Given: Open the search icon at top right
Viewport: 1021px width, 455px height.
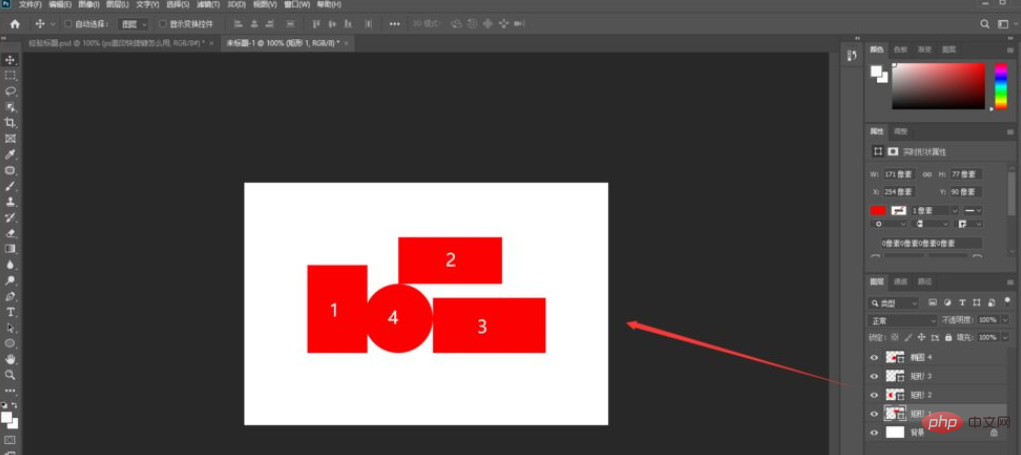Looking at the screenshot, I should 985,24.
